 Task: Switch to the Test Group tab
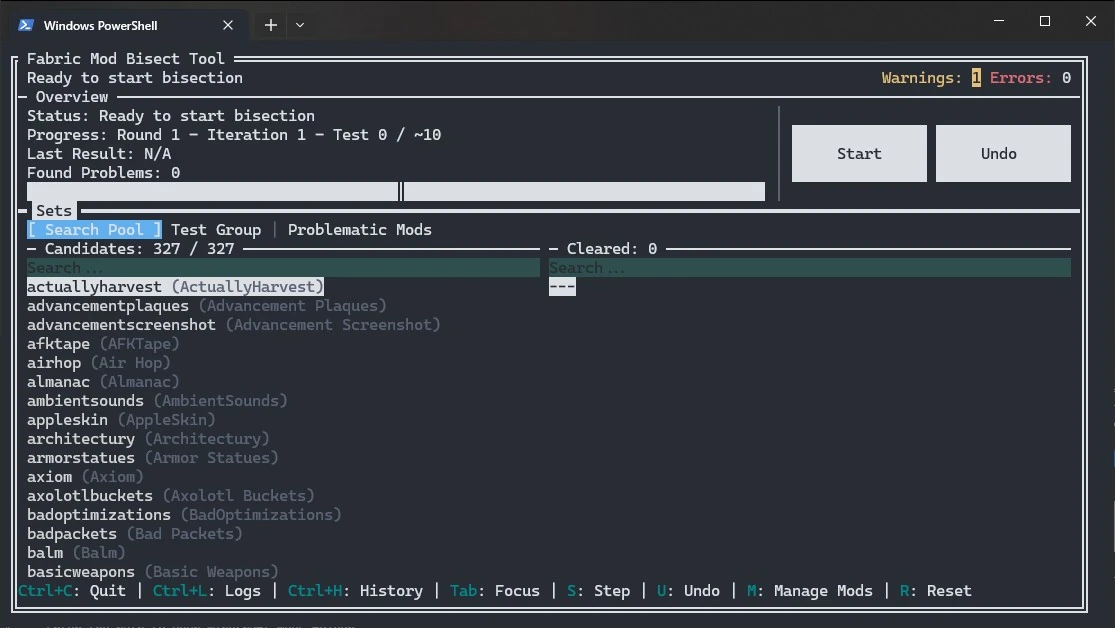pyautogui.click(x=216, y=230)
